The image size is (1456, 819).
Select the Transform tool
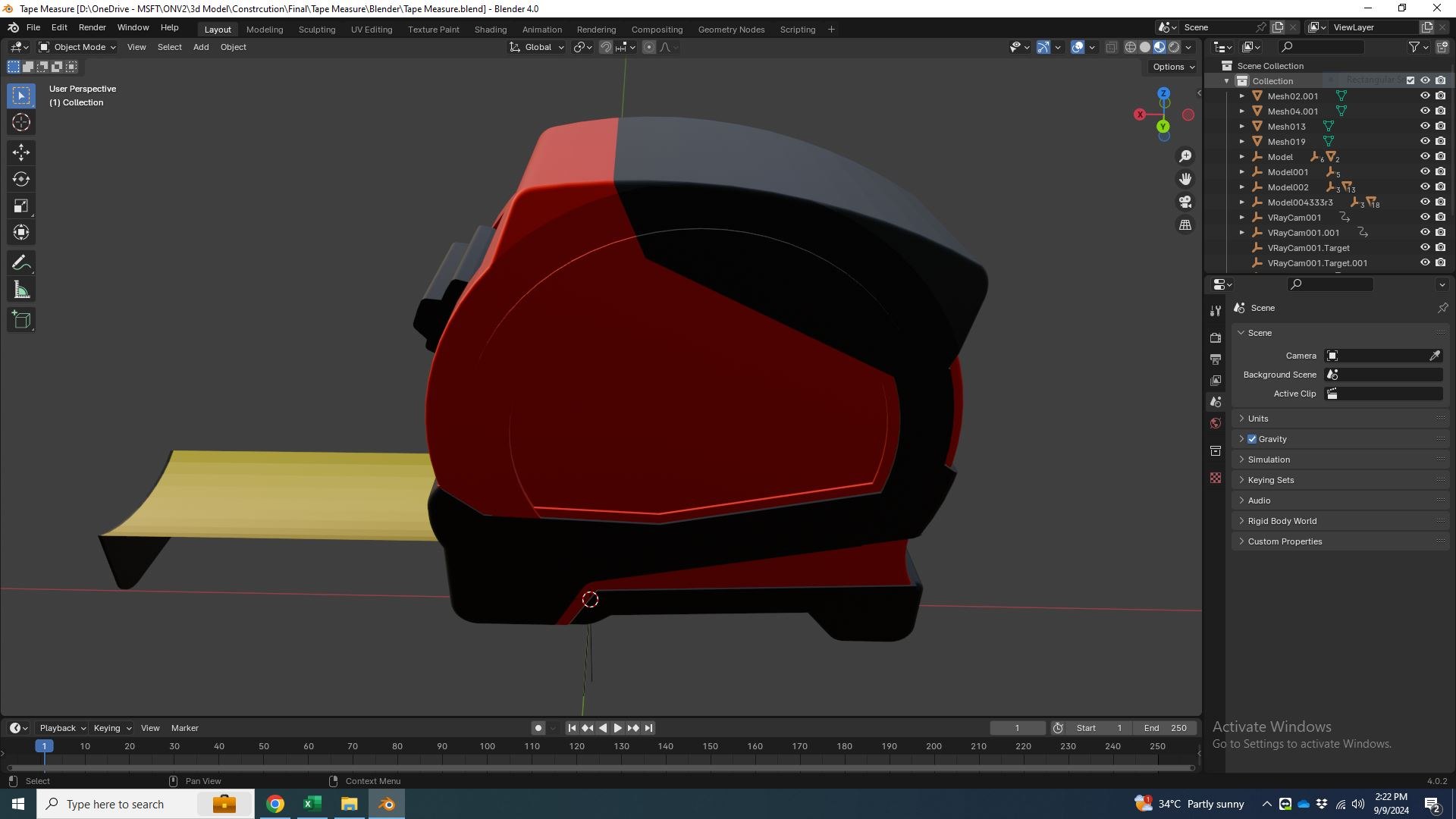21,232
